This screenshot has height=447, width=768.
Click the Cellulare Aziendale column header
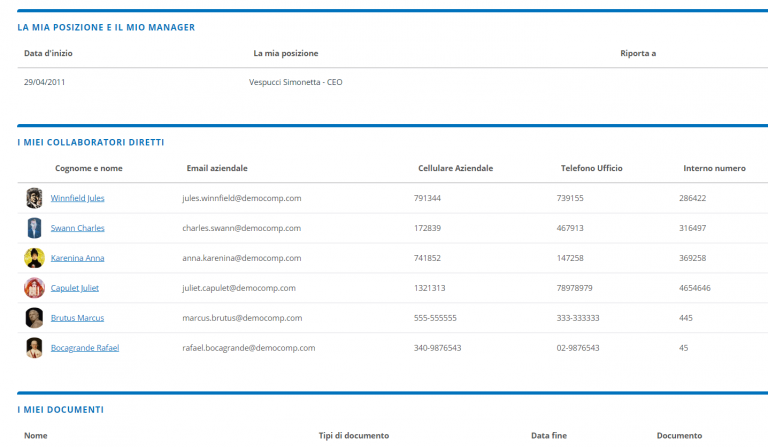click(x=455, y=168)
